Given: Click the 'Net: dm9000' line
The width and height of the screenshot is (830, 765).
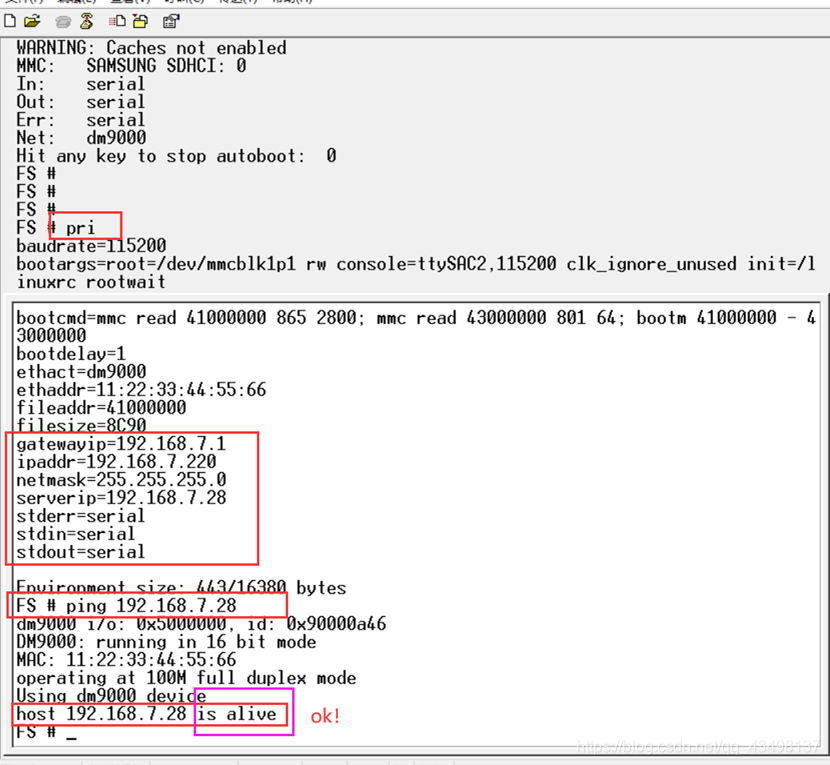Looking at the screenshot, I should 81,138.
